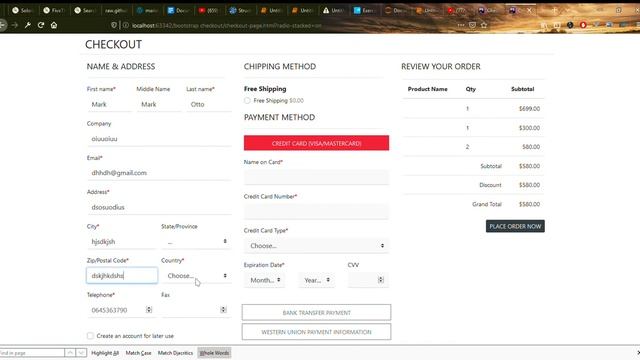Screen dimensions: 640x360
Task: Toggle Match Case in find bar
Action: pyautogui.click(x=138, y=353)
